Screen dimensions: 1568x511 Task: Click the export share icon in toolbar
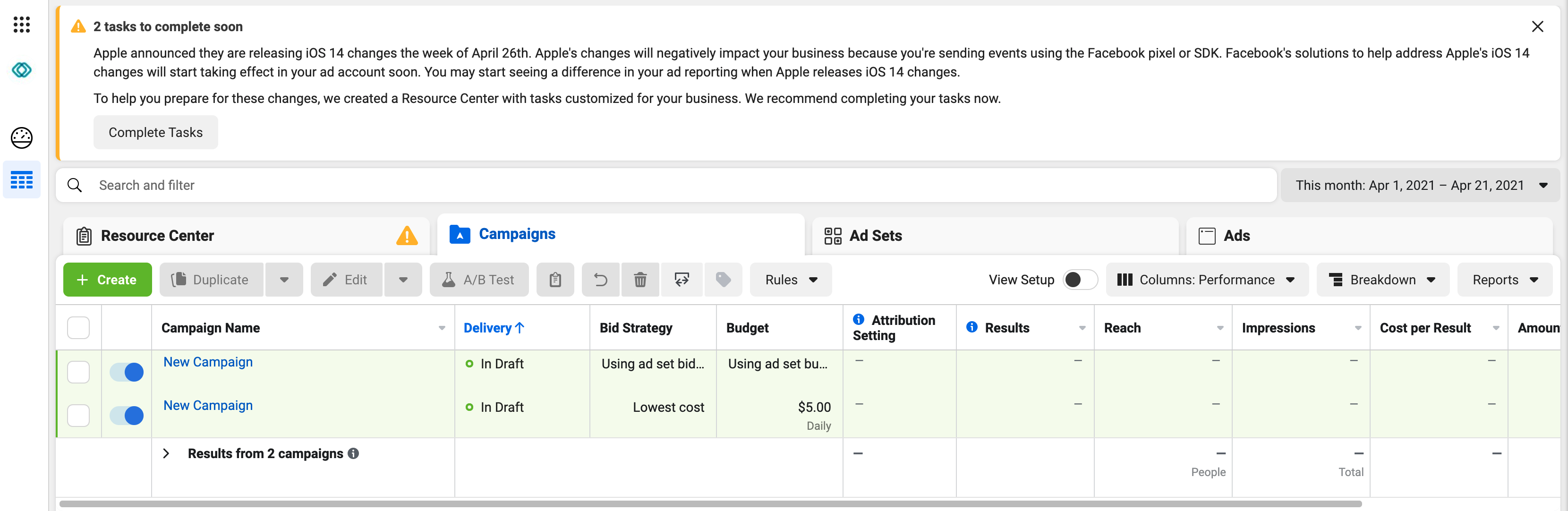[682, 280]
